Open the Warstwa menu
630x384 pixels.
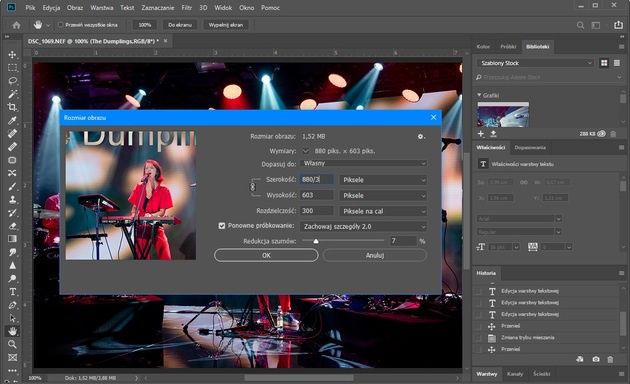point(102,8)
